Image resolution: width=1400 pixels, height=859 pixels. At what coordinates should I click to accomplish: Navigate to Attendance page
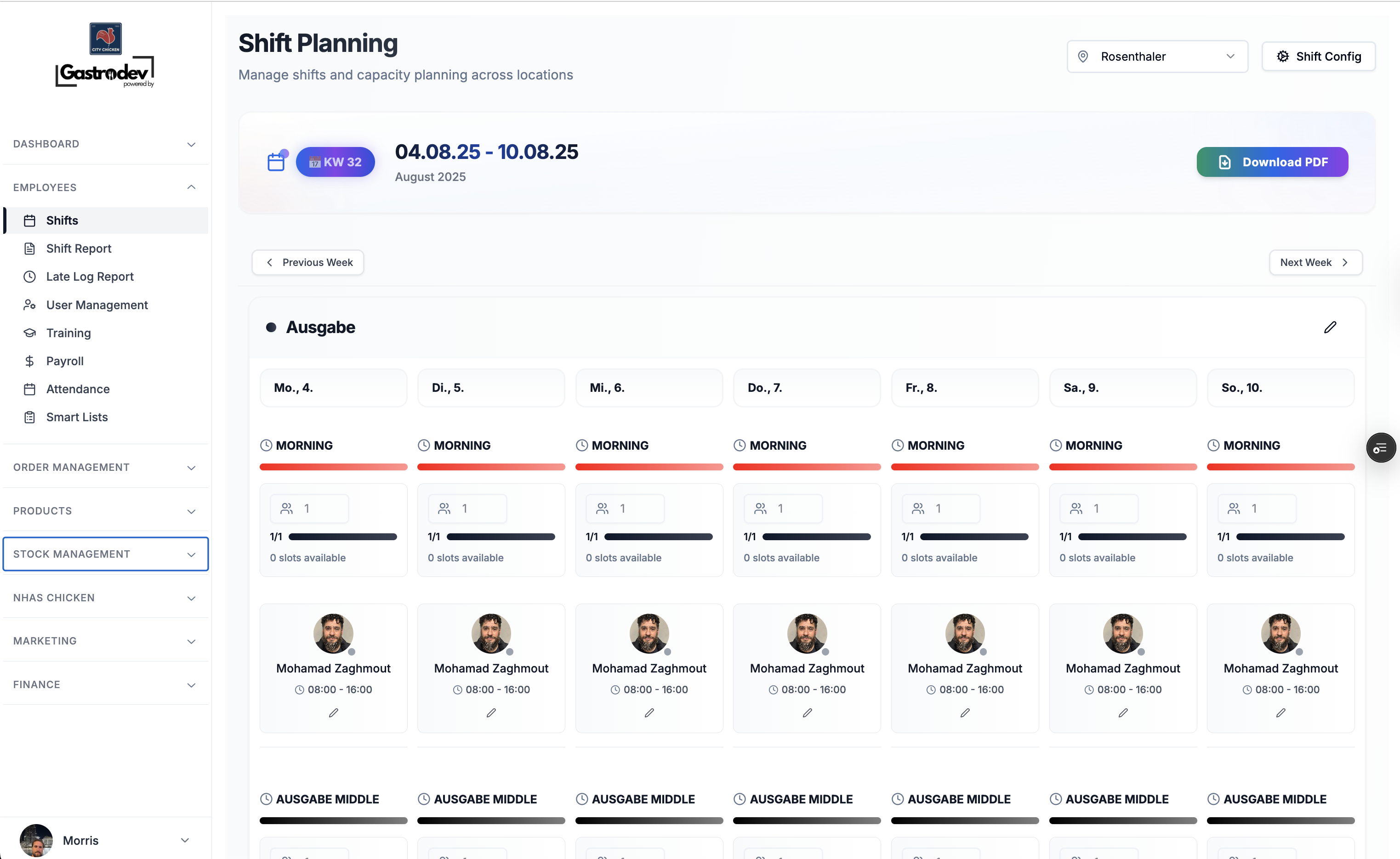click(x=78, y=389)
